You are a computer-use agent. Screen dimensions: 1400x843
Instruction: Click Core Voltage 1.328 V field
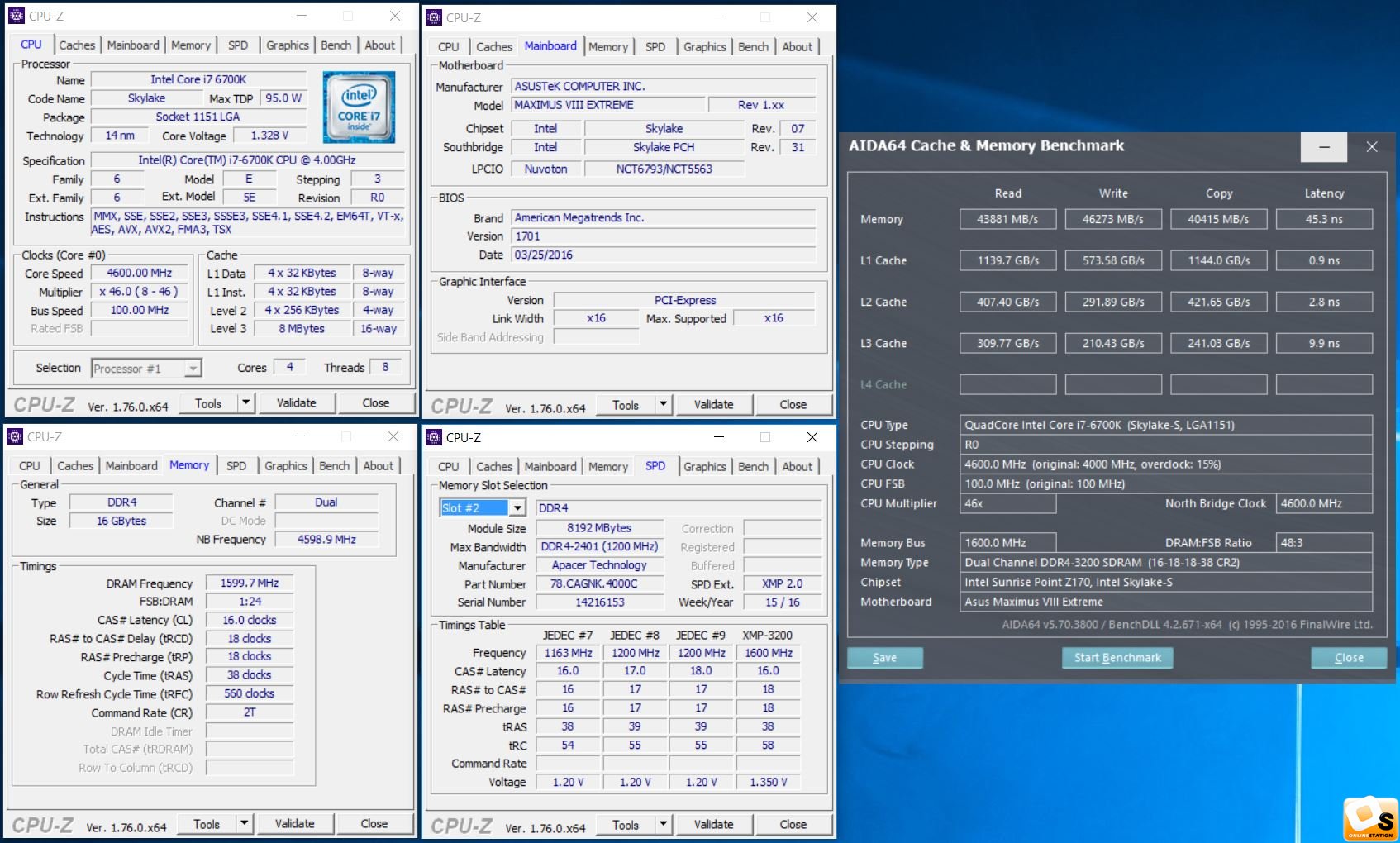(270, 136)
